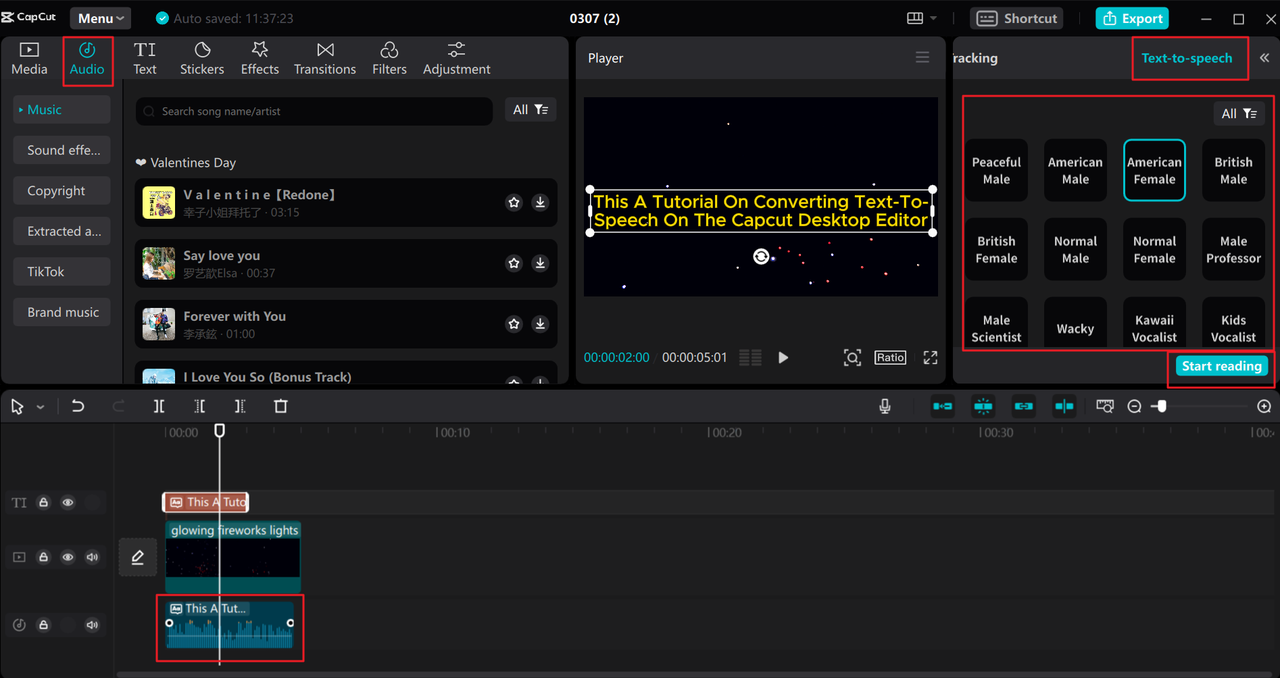Toggle auto snapping

[x=983, y=406]
